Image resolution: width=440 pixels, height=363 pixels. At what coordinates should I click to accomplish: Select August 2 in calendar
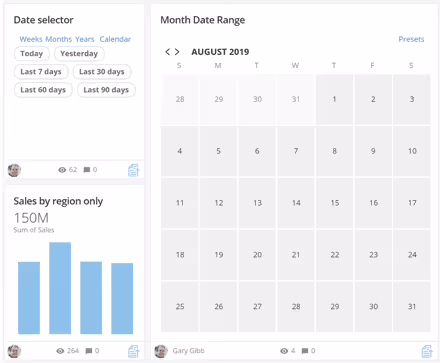tap(373, 99)
